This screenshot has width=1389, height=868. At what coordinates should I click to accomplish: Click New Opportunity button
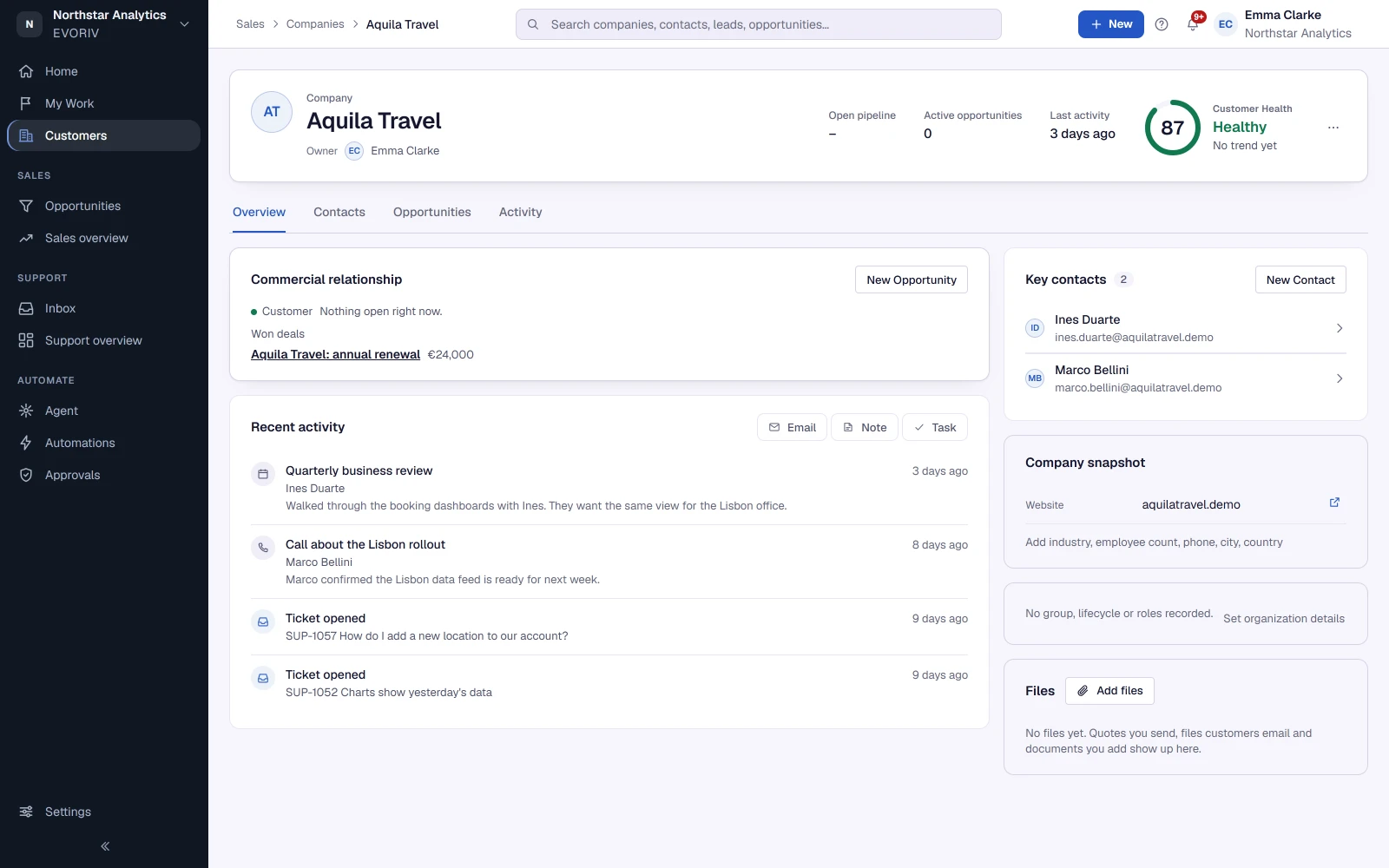[912, 279]
